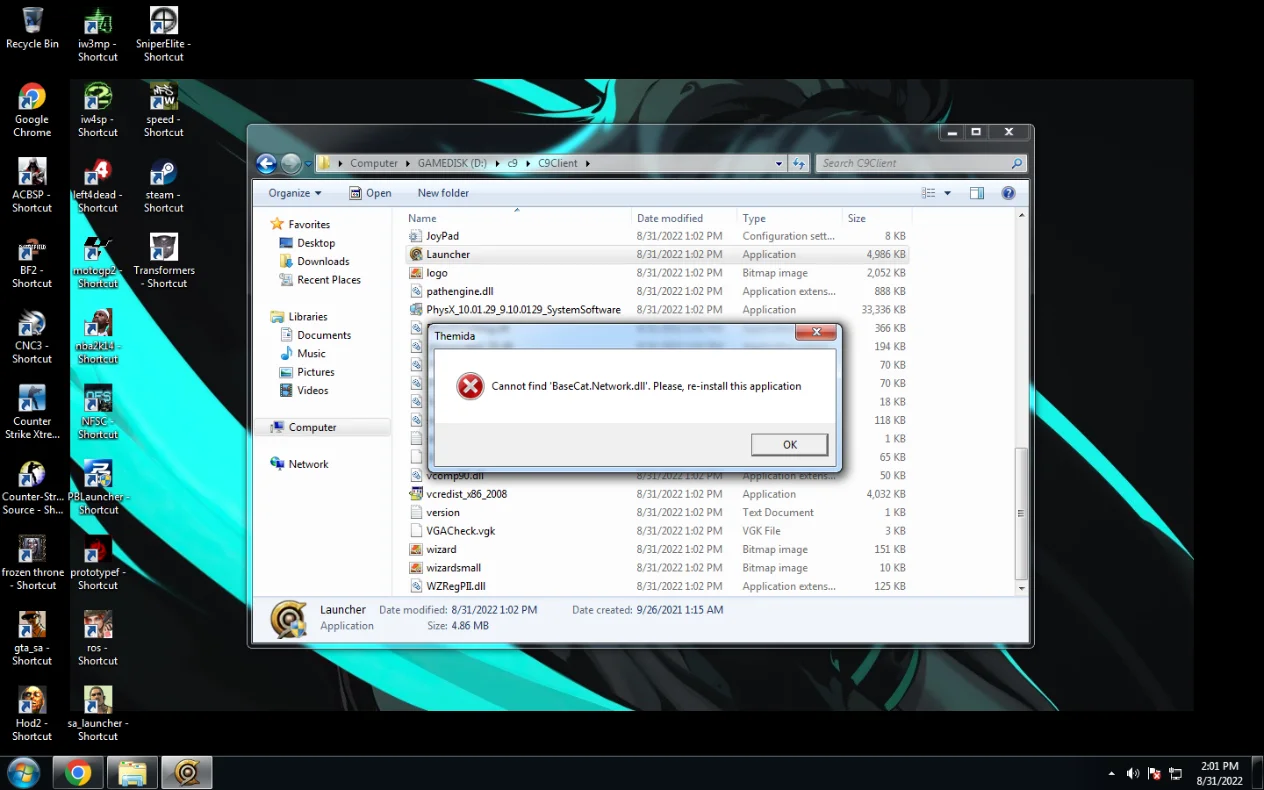1264x790 pixels.
Task: Open the Windows Start menu orb
Action: [x=23, y=773]
